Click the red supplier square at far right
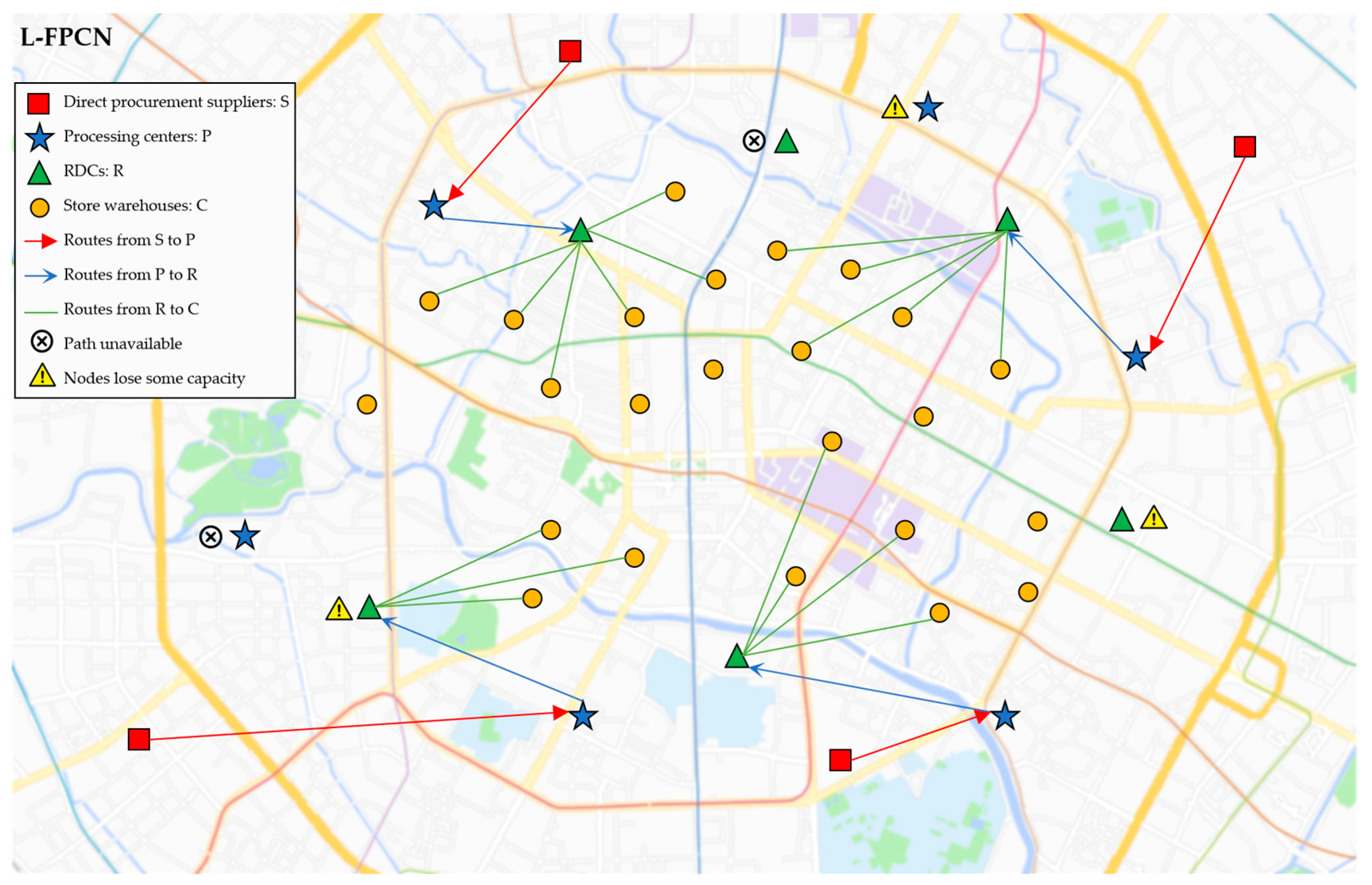 (1244, 146)
